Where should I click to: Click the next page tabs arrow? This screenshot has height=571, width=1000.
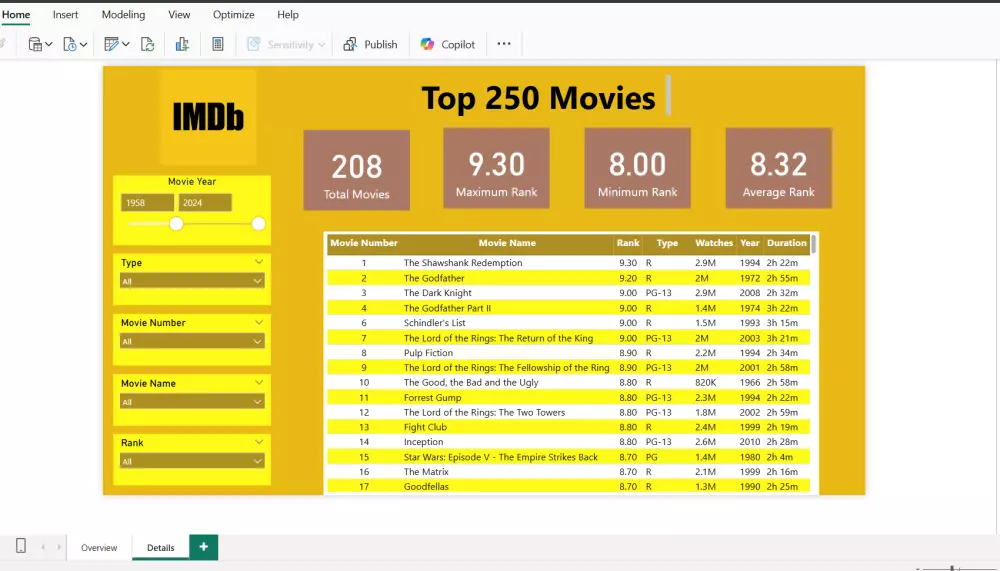point(59,547)
